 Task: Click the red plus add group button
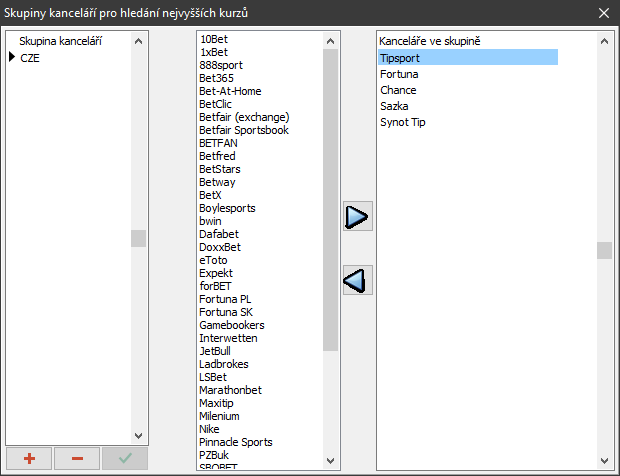pos(29,458)
